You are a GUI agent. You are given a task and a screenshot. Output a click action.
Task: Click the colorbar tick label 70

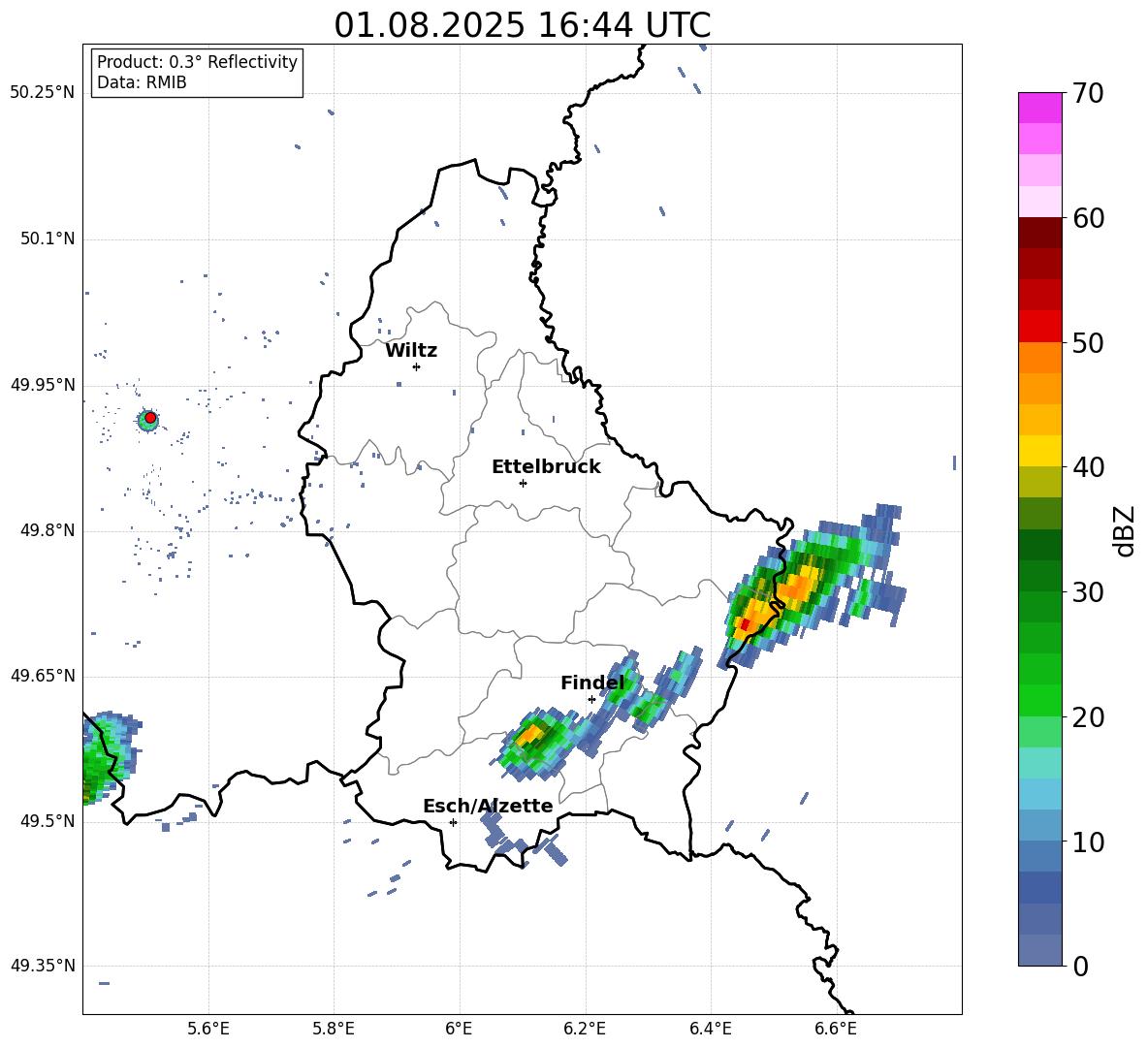1088,93
